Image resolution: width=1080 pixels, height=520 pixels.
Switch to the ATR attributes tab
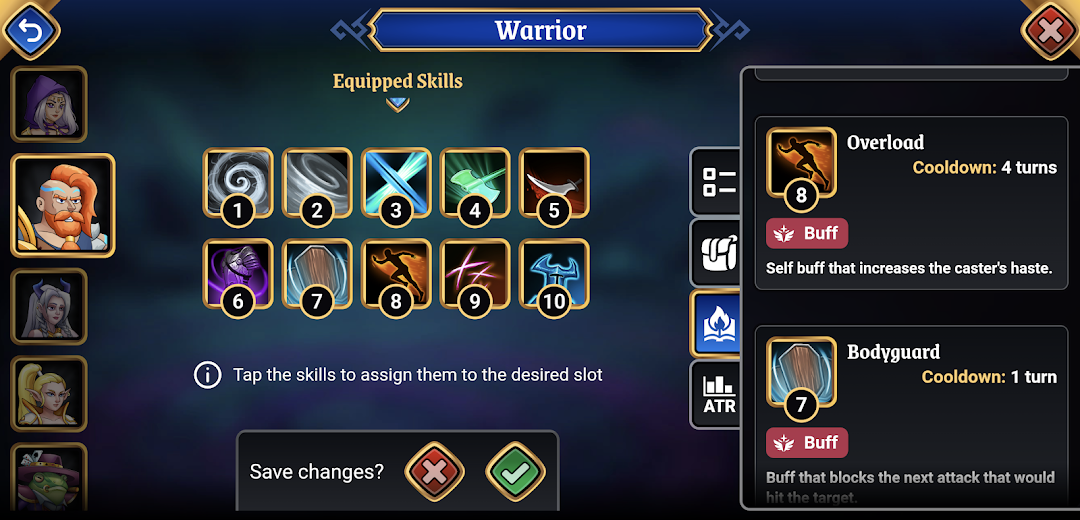[717, 394]
